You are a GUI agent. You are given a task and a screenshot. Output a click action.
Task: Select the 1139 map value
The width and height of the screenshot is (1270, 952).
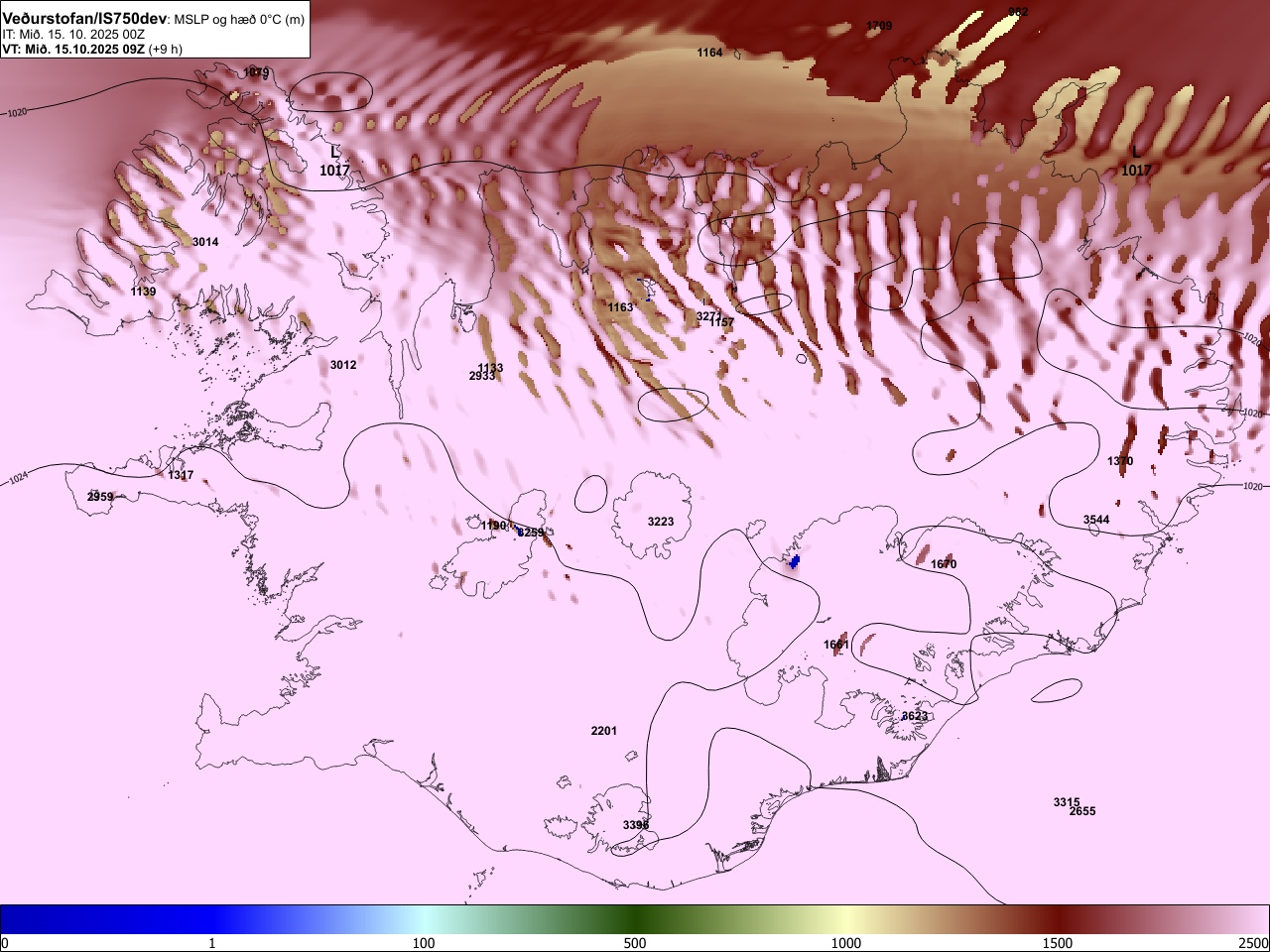tap(143, 292)
